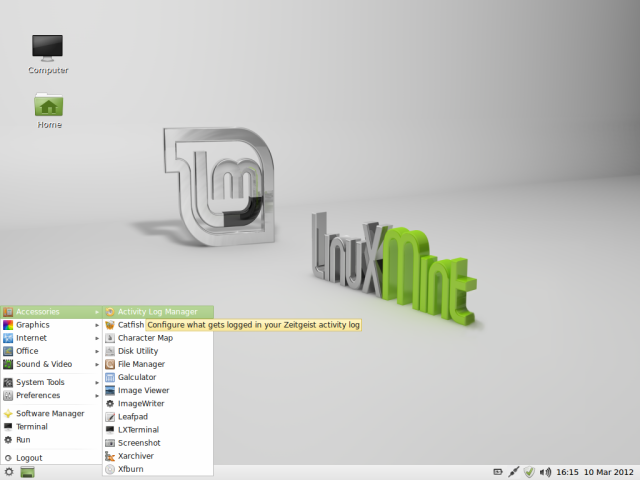Screen dimensions: 640x480
Task: Expand the Office submenu arrow
Action: coord(97,351)
